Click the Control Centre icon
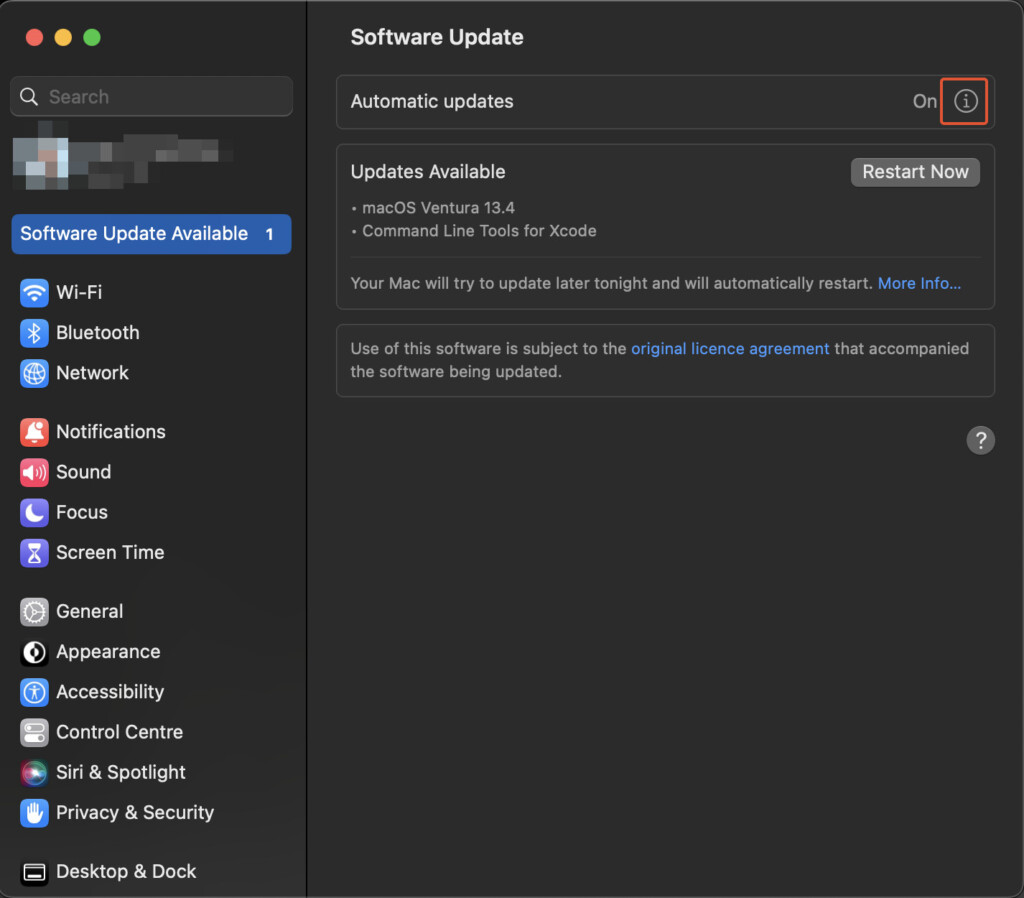Viewport: 1024px width, 898px height. pos(34,733)
